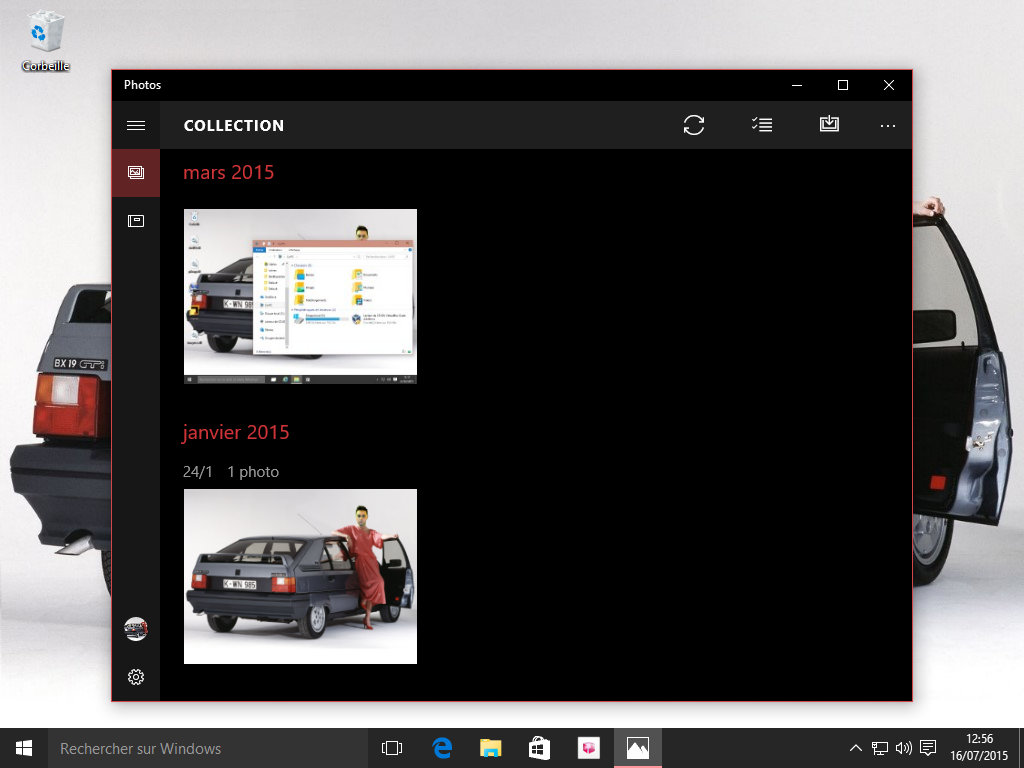The image size is (1024, 768).
Task: Select the Collection view icon in sidebar
Action: click(x=136, y=173)
